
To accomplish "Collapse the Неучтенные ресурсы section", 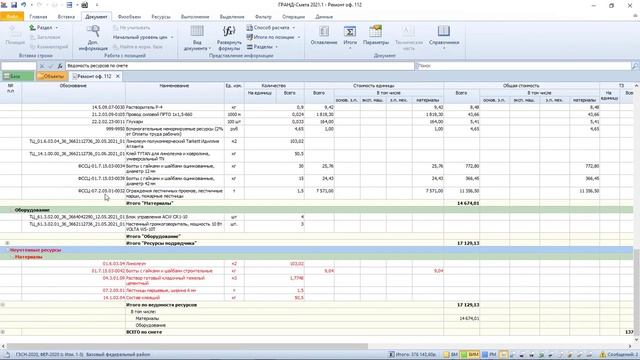I will (7, 250).
